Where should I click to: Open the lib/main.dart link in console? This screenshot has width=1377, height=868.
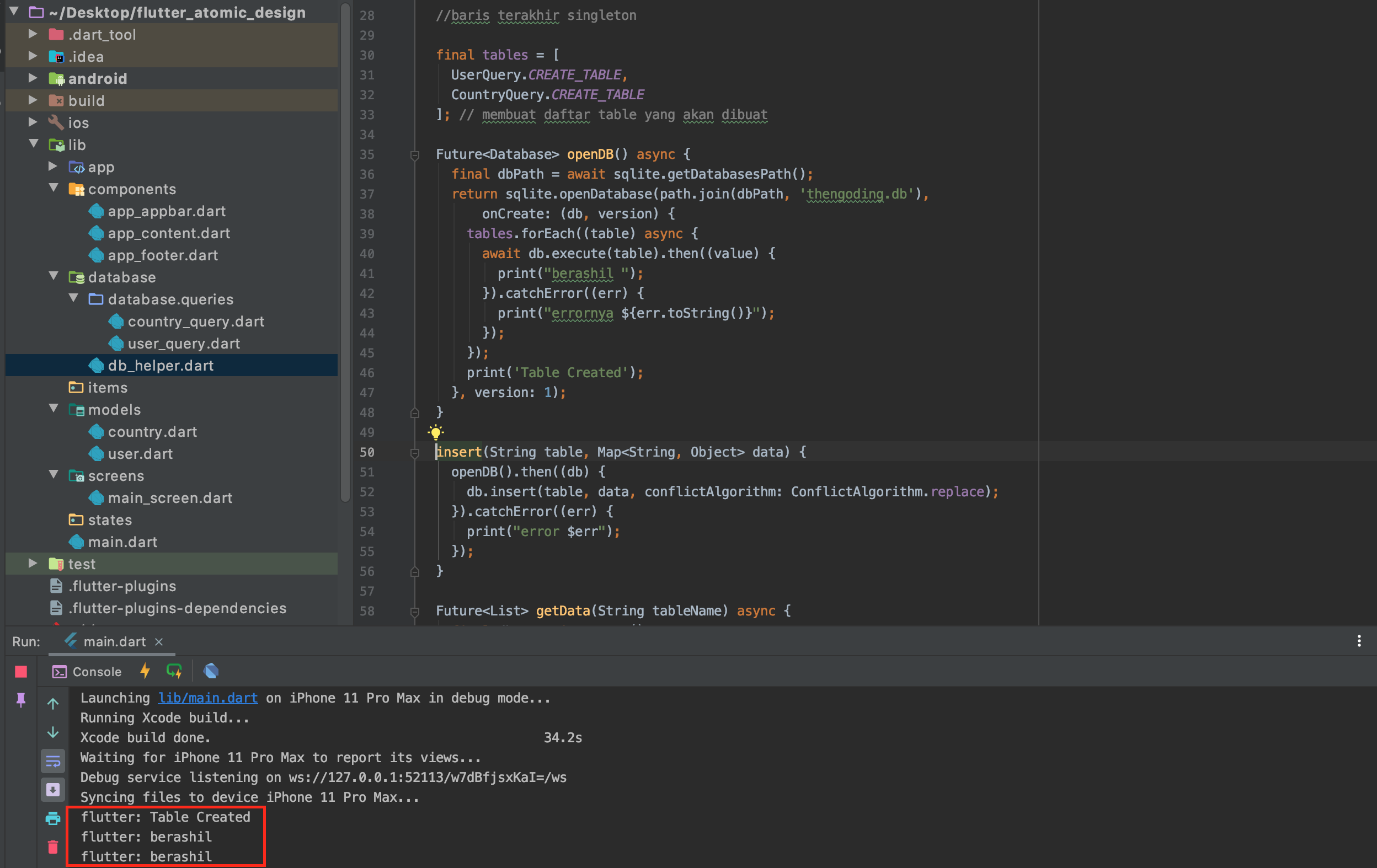pyautogui.click(x=207, y=698)
